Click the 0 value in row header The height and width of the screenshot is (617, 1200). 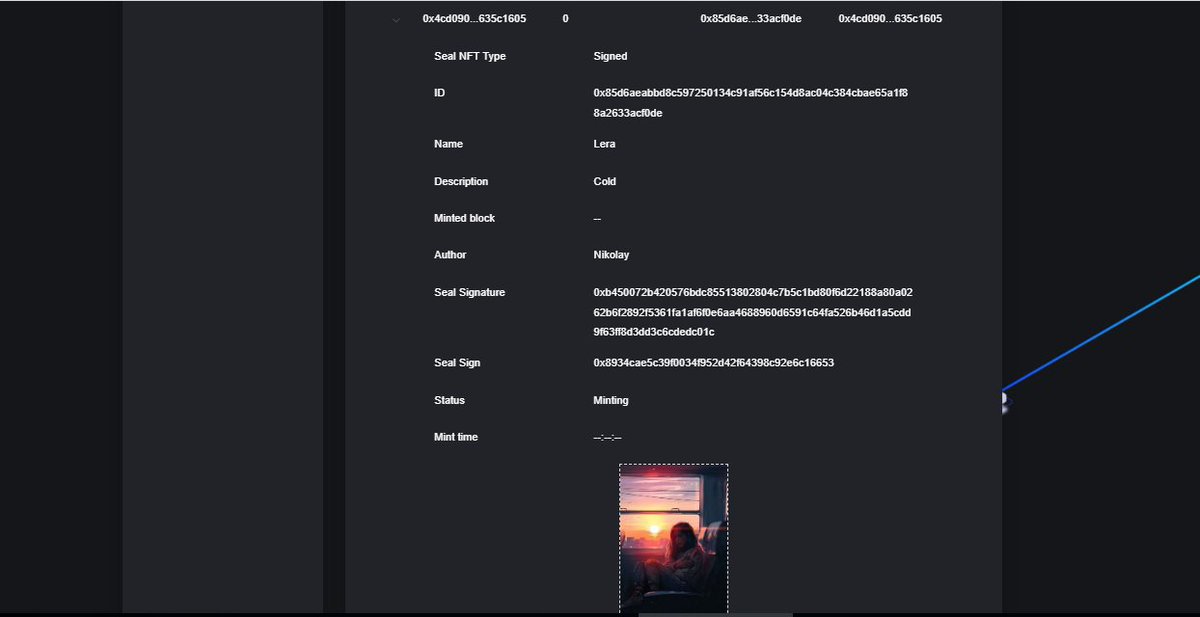tap(566, 19)
